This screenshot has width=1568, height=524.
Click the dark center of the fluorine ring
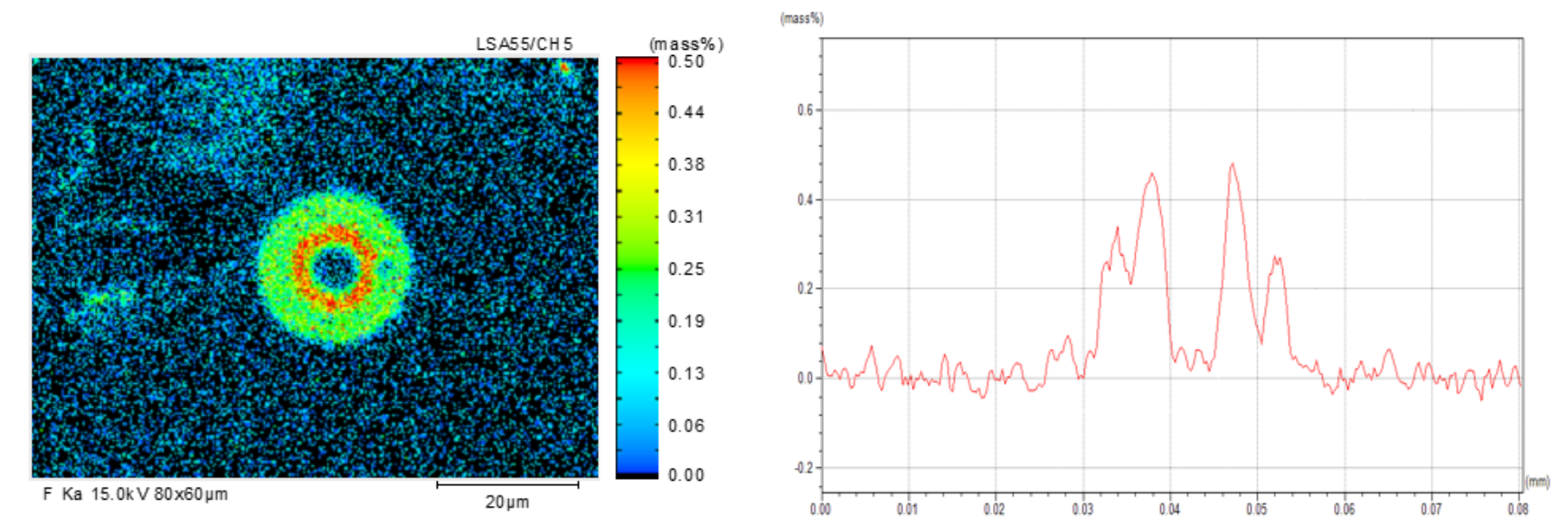334,267
